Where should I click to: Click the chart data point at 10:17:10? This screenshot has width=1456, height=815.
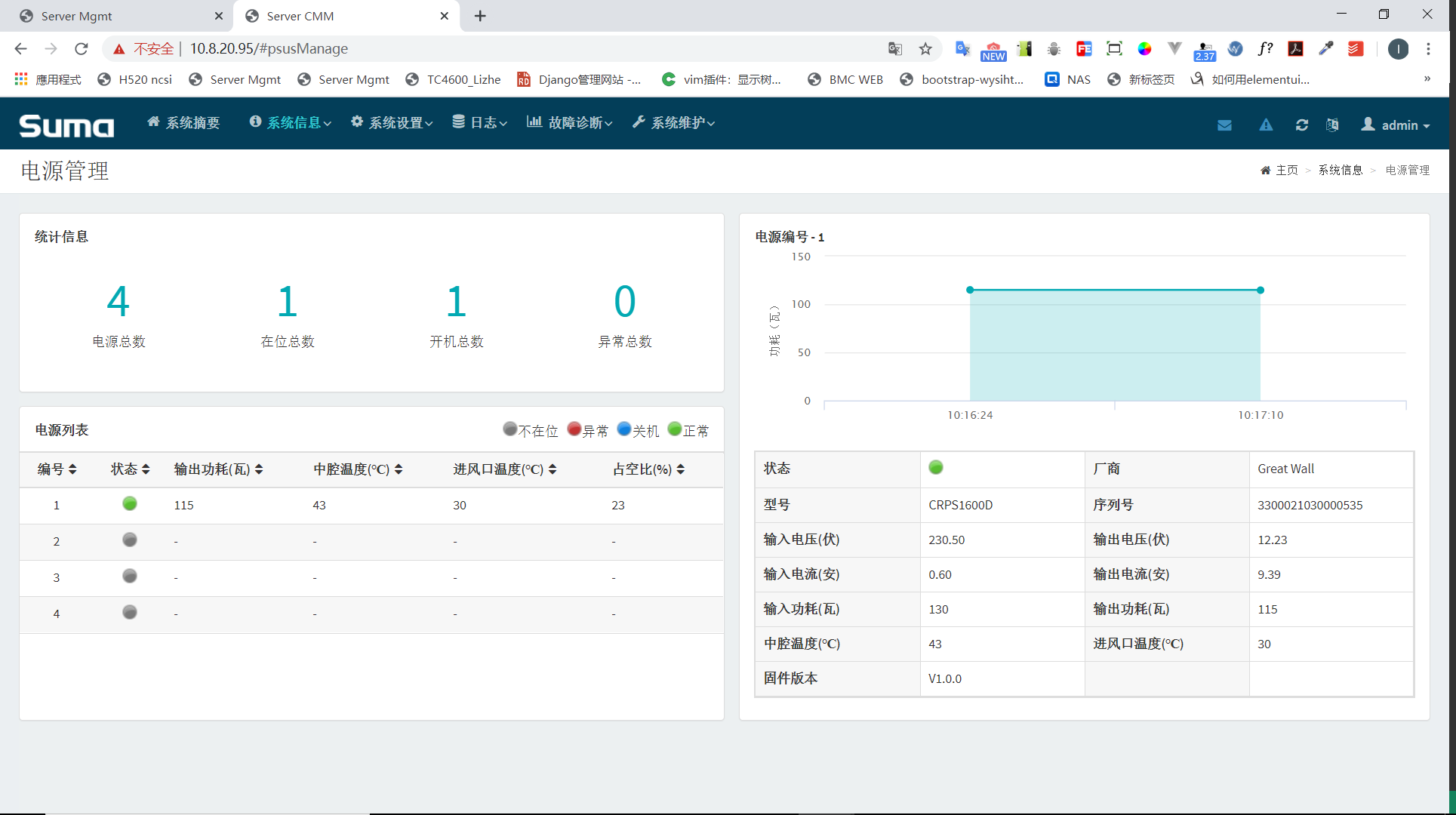click(x=1261, y=290)
